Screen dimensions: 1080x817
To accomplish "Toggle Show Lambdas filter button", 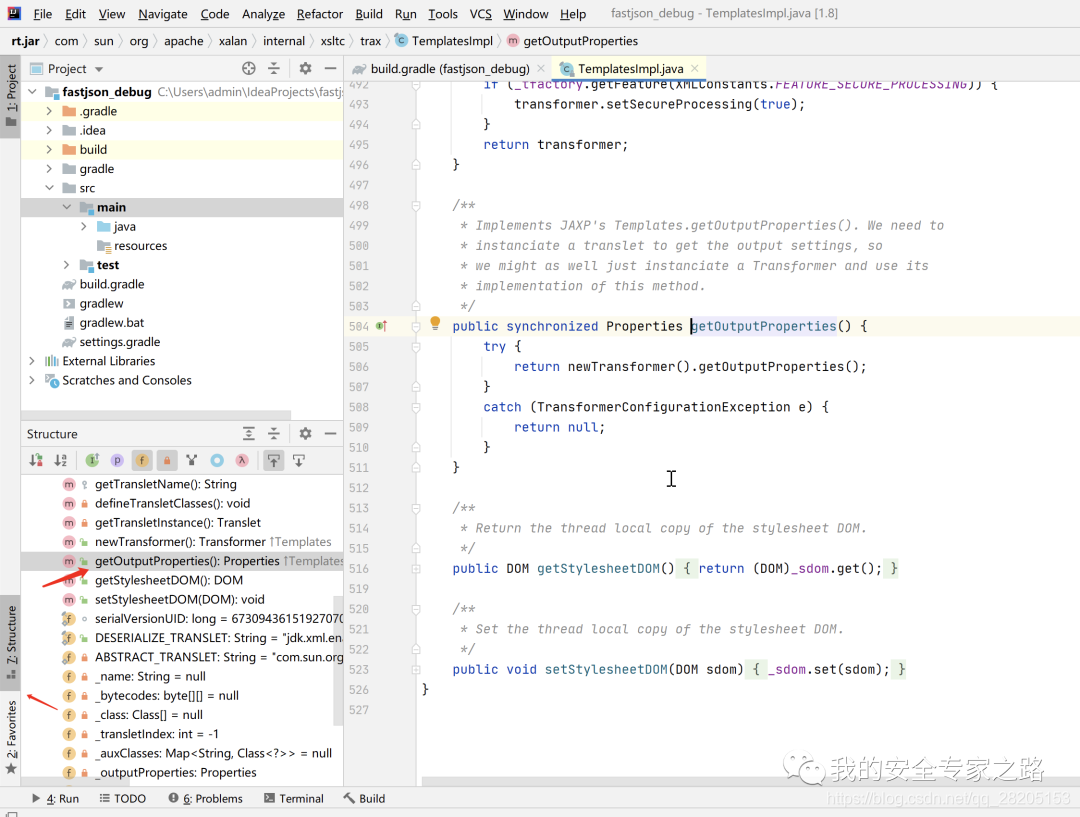I will 242,460.
